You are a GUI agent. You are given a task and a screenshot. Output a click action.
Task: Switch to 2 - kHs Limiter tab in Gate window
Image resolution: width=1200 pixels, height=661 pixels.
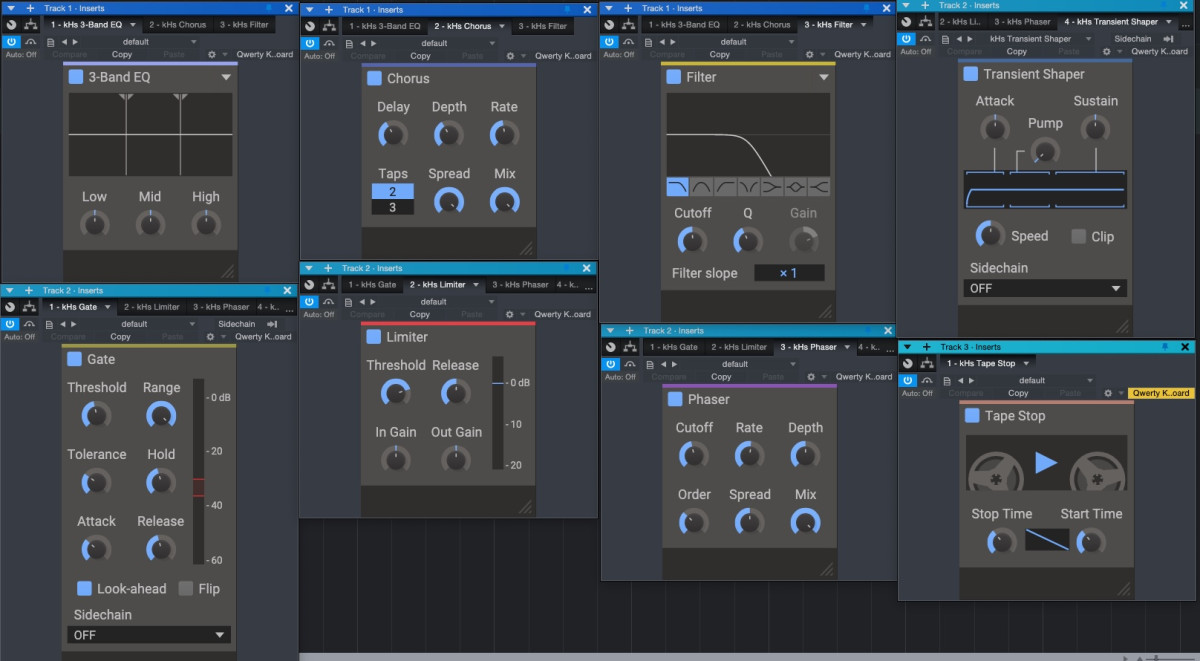152,307
